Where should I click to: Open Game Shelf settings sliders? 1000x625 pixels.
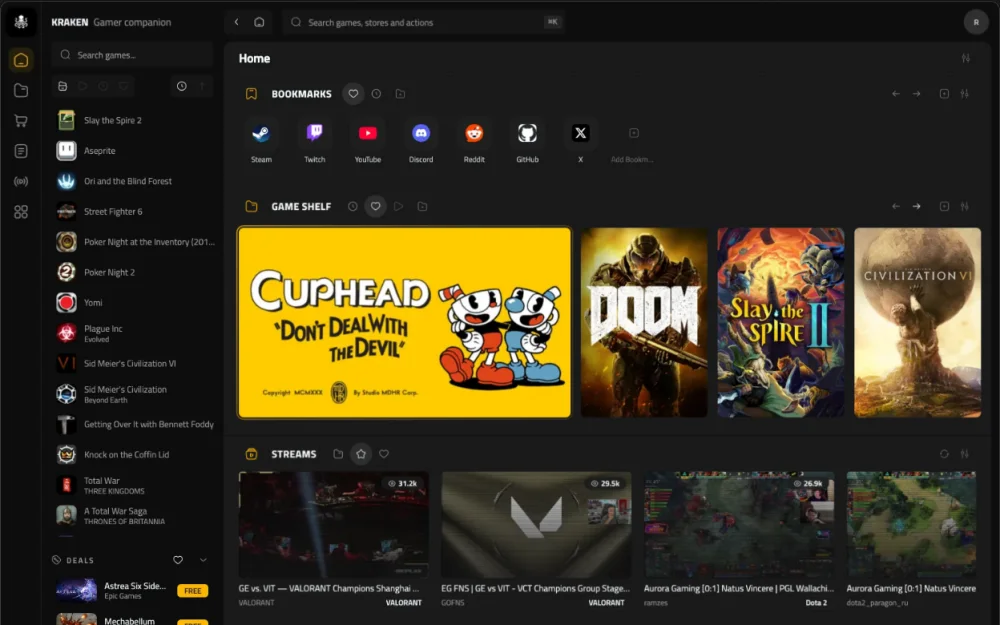[x=965, y=207]
